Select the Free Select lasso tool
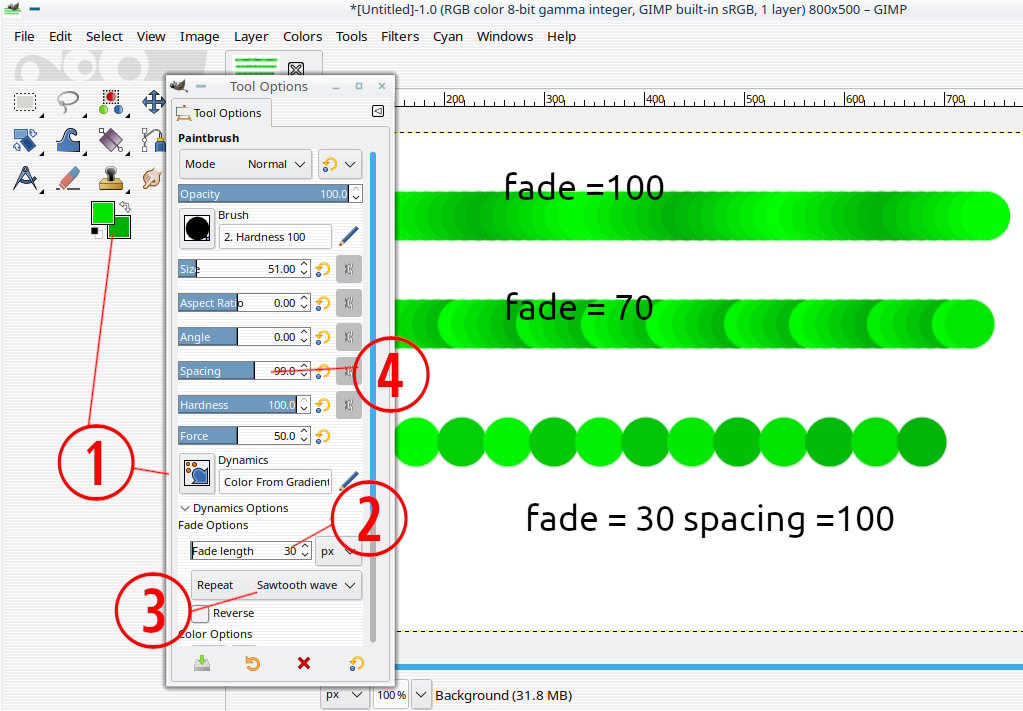 [68, 102]
